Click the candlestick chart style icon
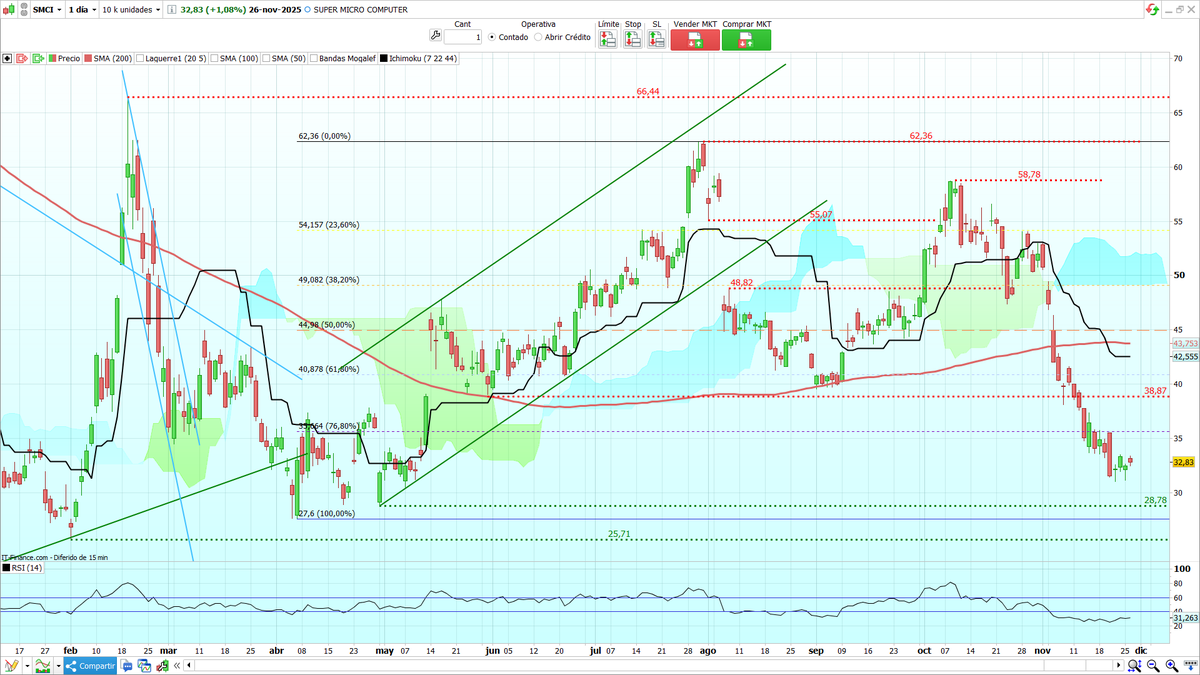Screen dimensions: 1200x675 [10, 8]
